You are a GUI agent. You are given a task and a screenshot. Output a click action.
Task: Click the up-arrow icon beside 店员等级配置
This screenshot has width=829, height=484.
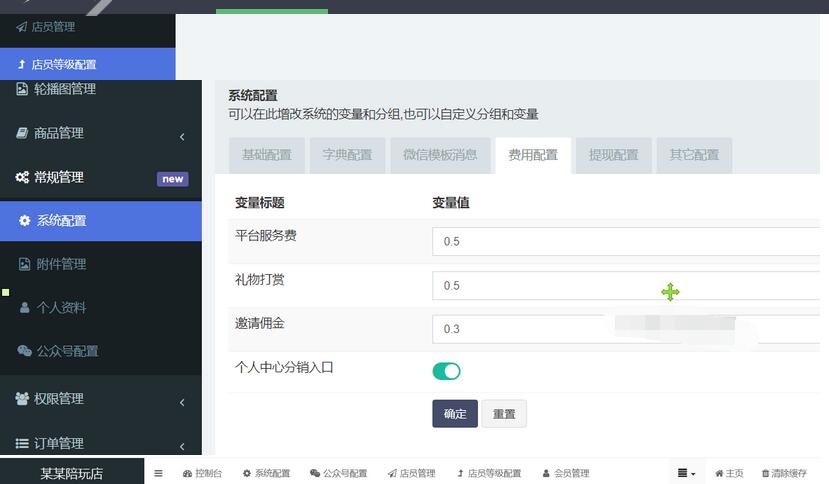[x=22, y=65]
